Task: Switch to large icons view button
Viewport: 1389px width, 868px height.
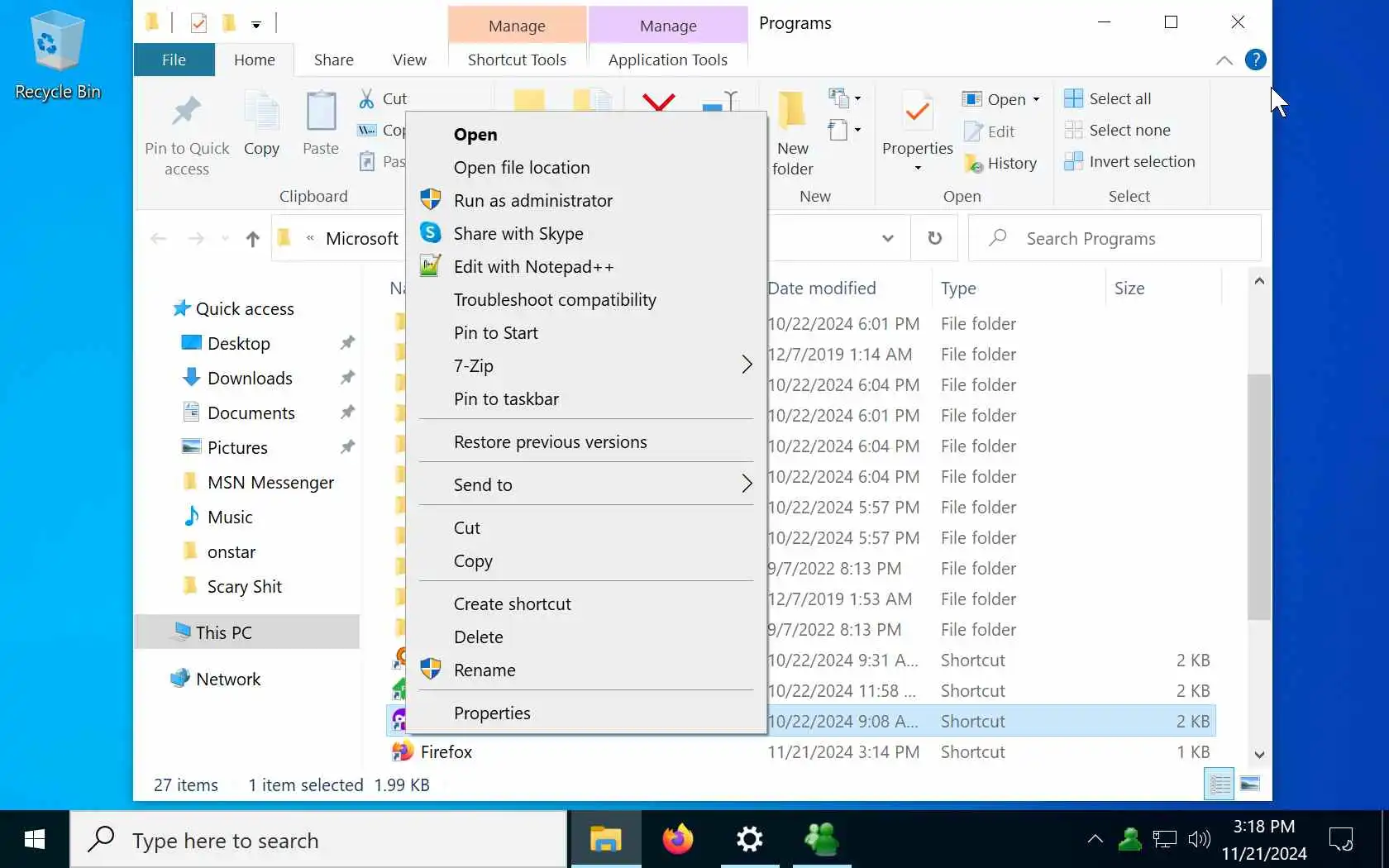Action: coord(1250,784)
